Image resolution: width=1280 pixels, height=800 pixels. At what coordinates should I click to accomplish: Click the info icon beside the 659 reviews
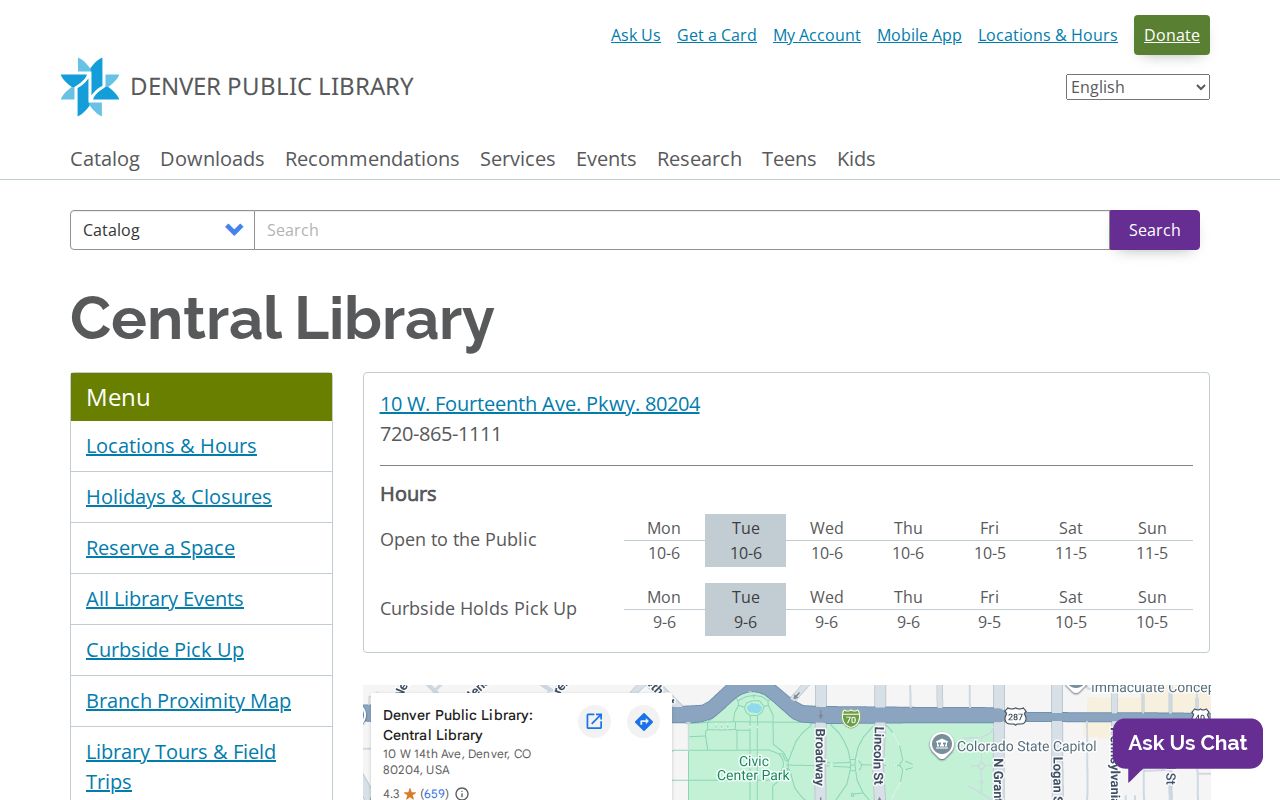tap(462, 794)
